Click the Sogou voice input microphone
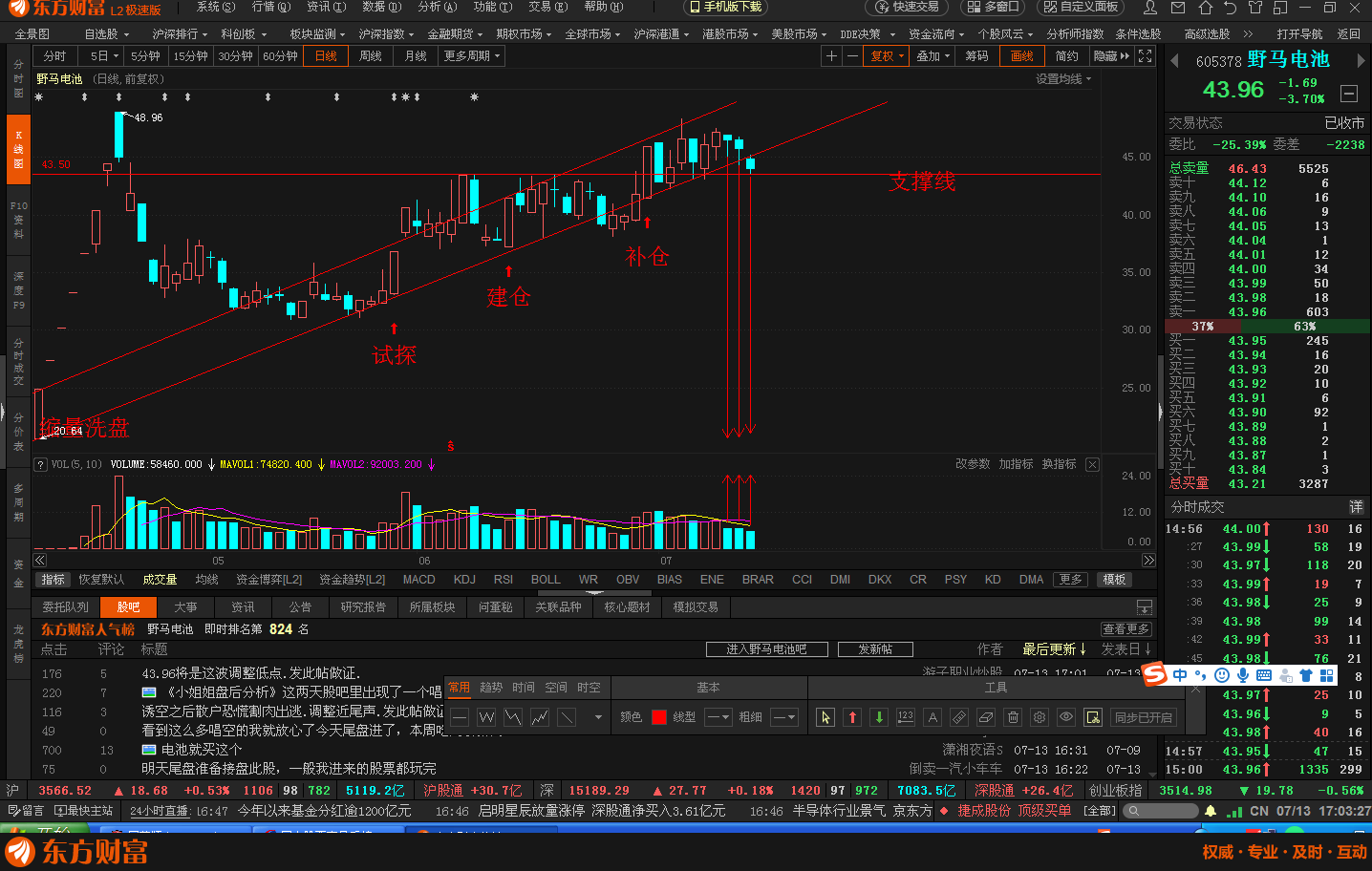Viewport: 1372px width, 871px height. (x=1243, y=675)
